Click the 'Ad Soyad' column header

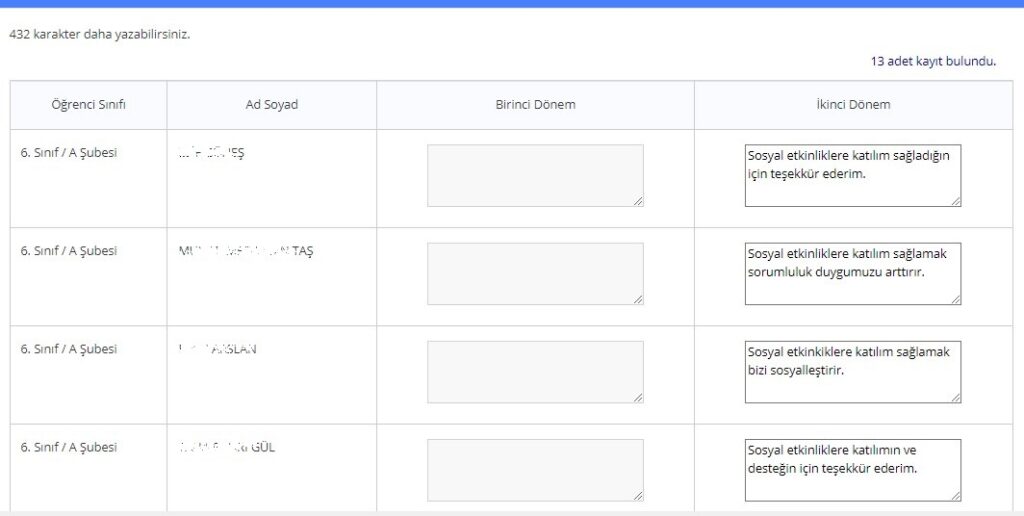tap(271, 105)
